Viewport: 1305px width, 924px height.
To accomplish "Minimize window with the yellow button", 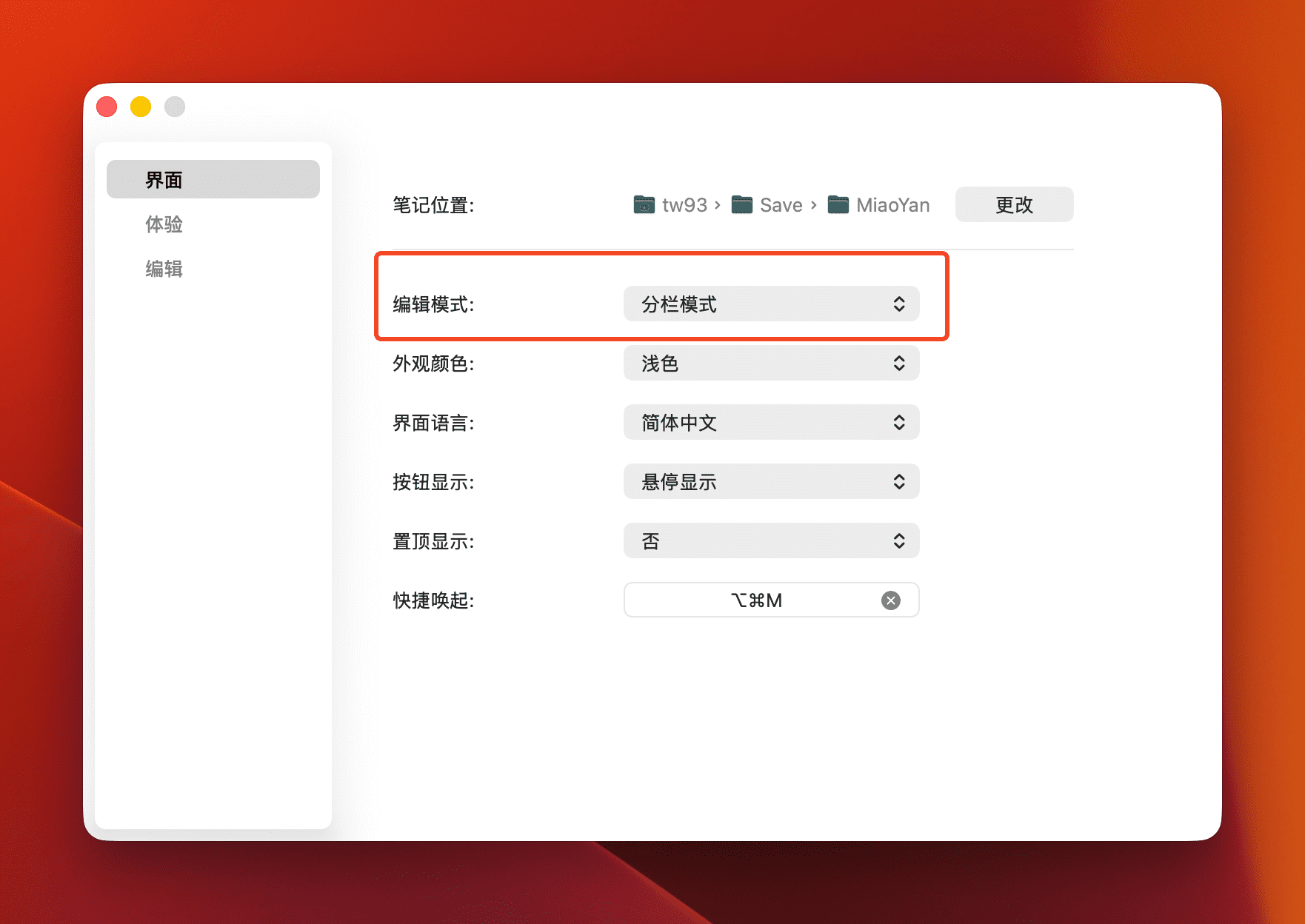I will (x=141, y=107).
